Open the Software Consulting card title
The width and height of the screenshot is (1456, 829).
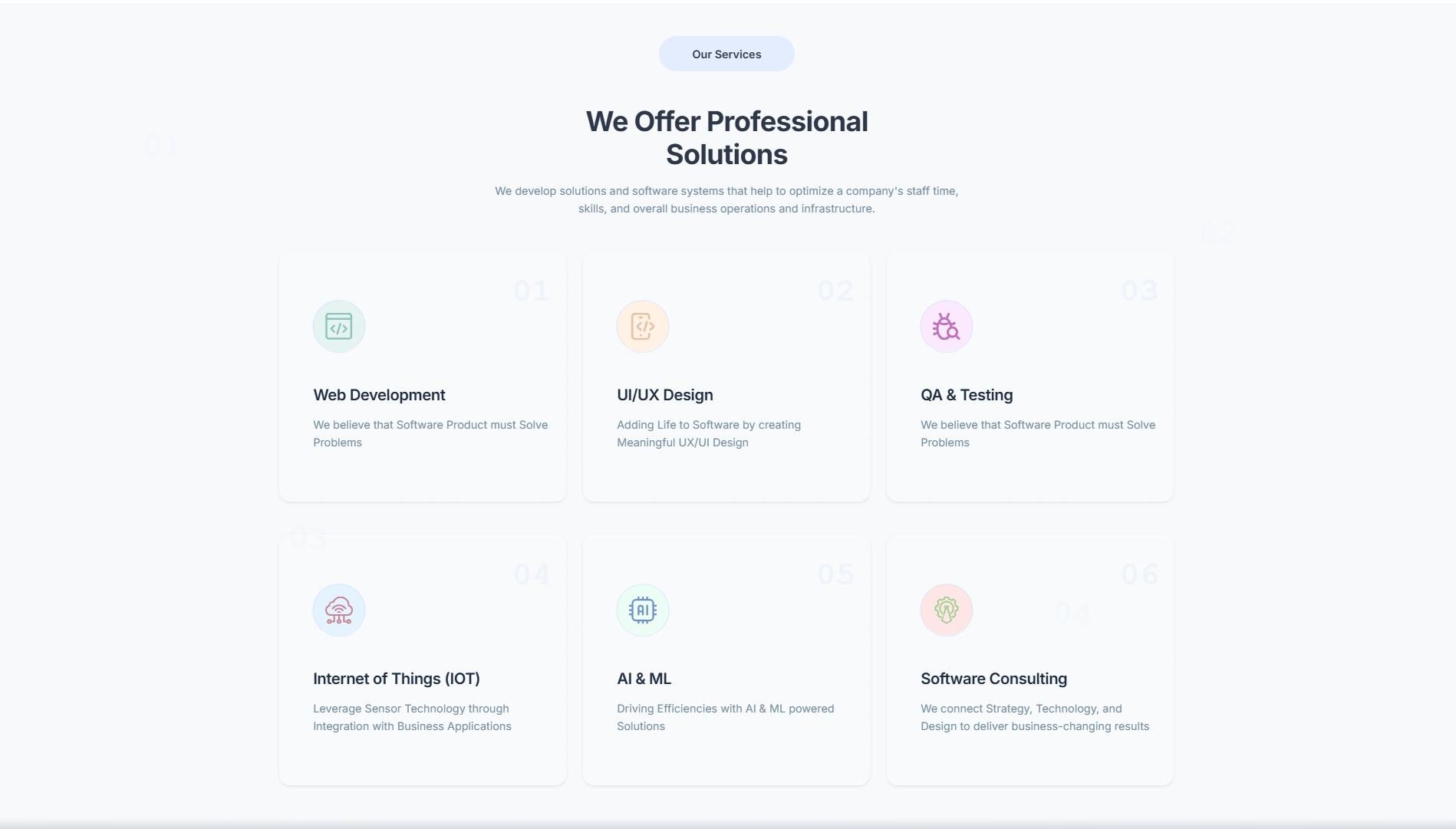pyautogui.click(x=993, y=679)
